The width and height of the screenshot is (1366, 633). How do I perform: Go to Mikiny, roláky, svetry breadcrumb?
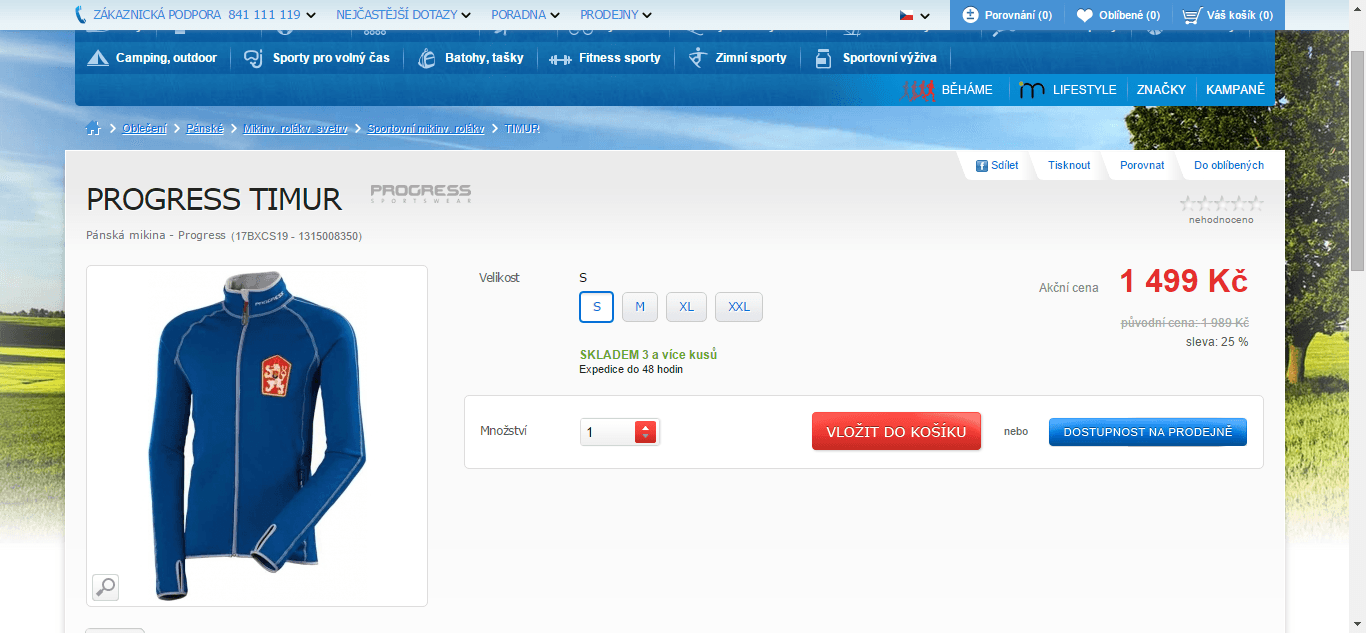click(296, 129)
